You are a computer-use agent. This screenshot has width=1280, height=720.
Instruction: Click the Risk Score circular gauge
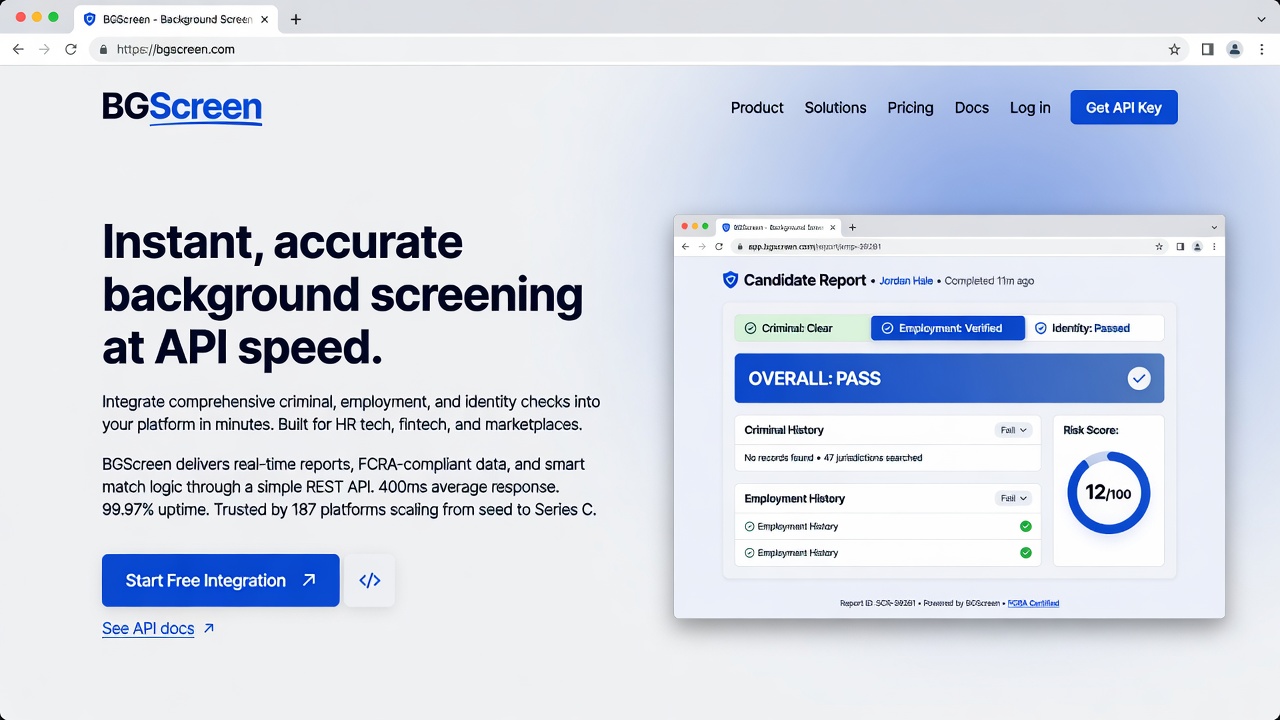(x=1109, y=493)
